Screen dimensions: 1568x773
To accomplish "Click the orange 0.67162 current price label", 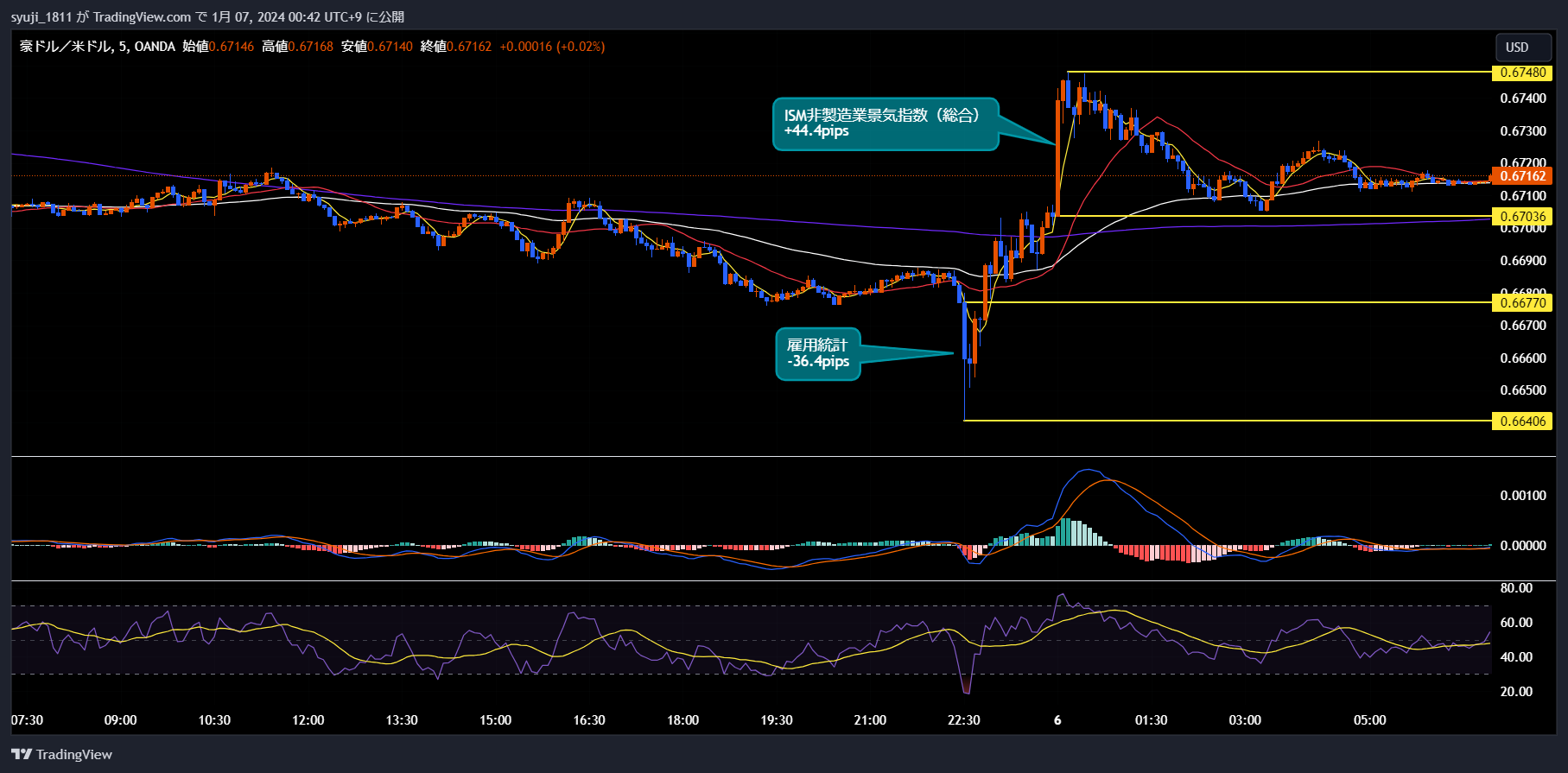I will tap(1522, 176).
